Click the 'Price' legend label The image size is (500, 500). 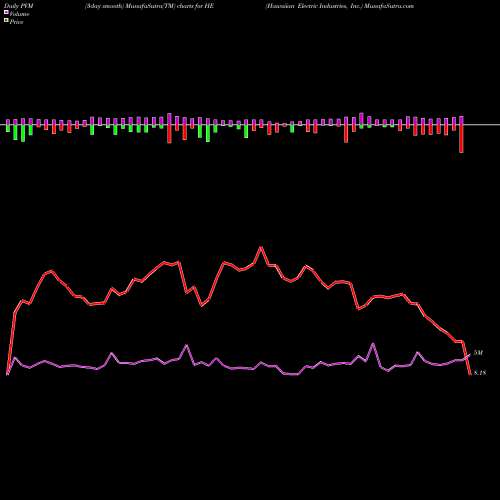16,22
